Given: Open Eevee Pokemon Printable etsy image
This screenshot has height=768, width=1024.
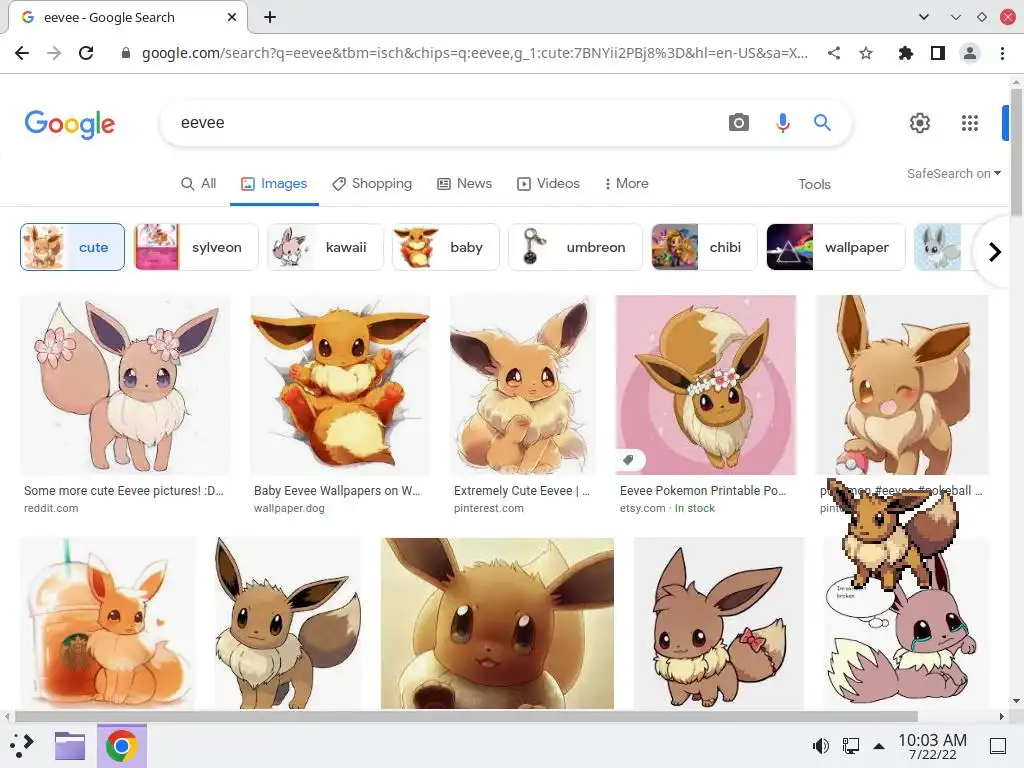Looking at the screenshot, I should click(x=706, y=385).
